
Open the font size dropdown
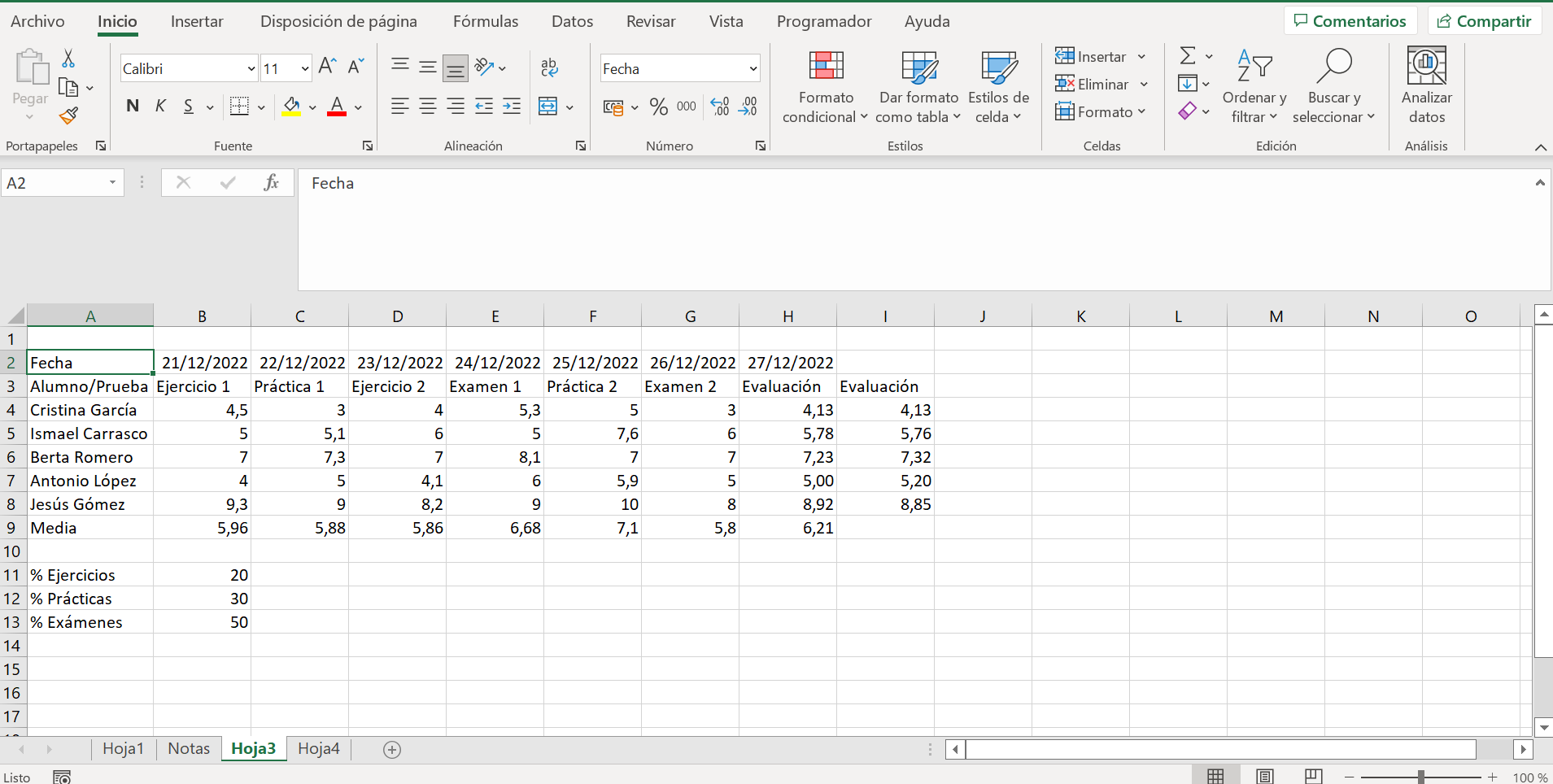coord(304,69)
